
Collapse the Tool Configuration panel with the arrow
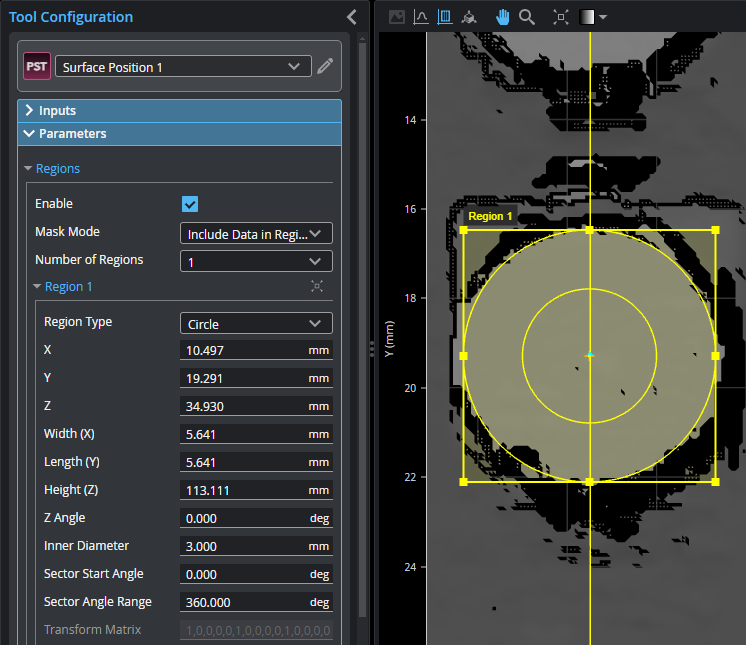351,17
